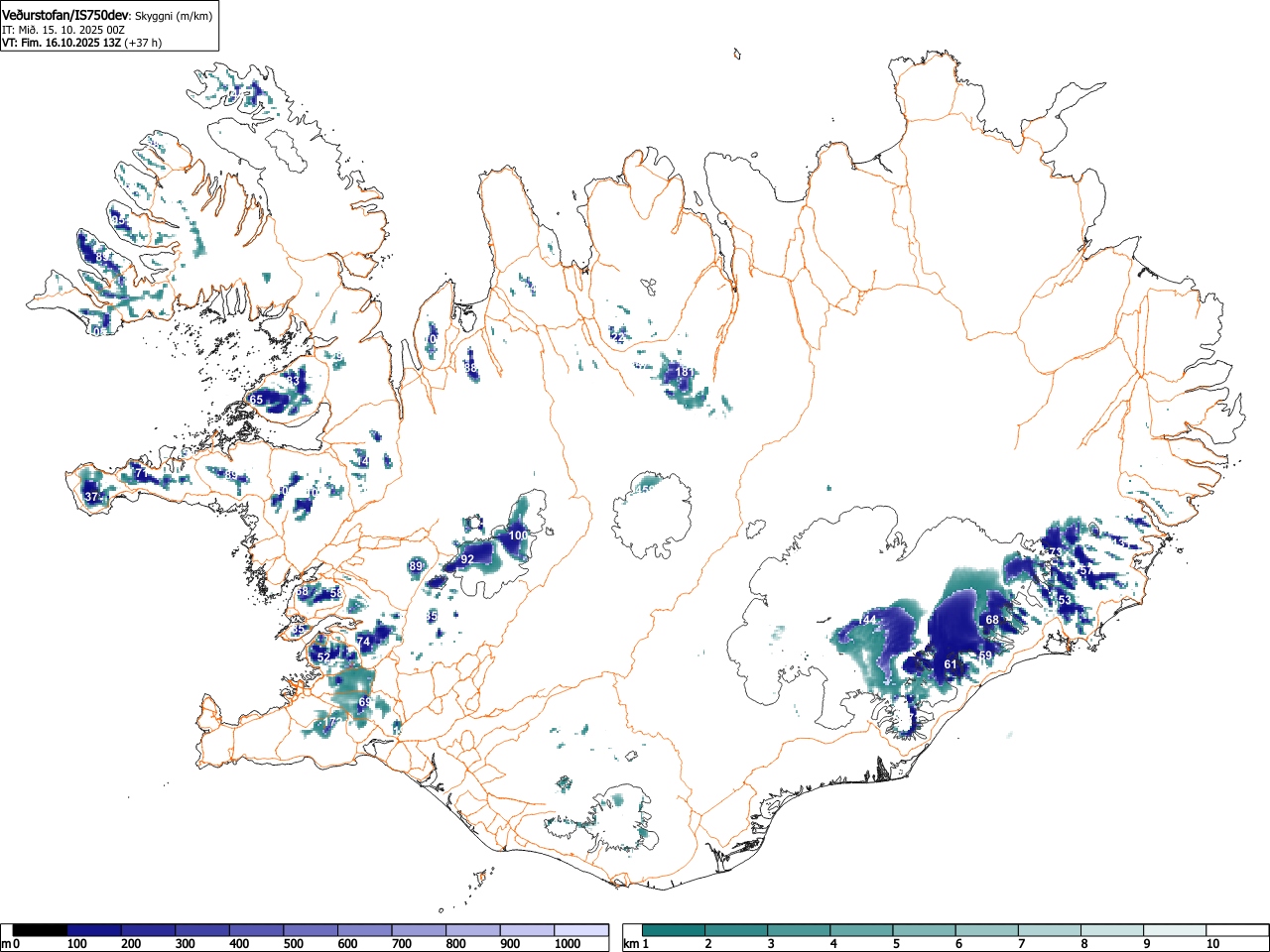Click the 9–10 km palest legend swatch
This screenshot has height=952, width=1270.
(x=1176, y=930)
